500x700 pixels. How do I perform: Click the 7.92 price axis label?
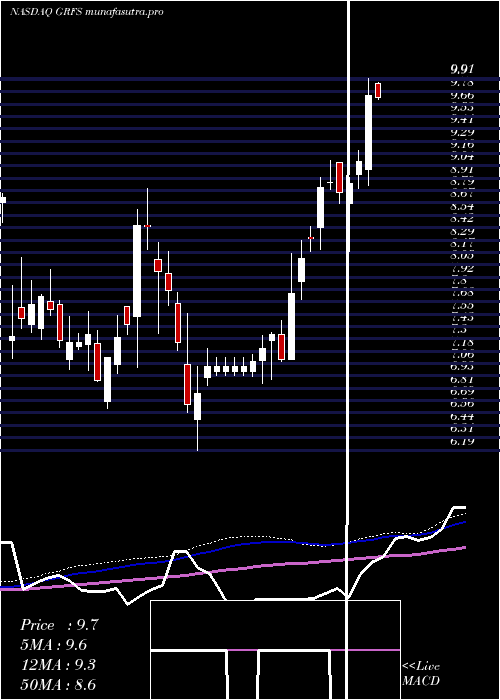coord(462,269)
